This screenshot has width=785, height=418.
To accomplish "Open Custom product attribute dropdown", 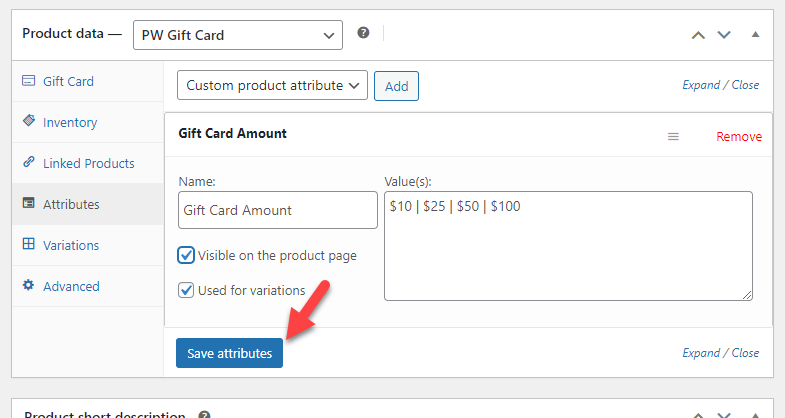I will pos(272,85).
